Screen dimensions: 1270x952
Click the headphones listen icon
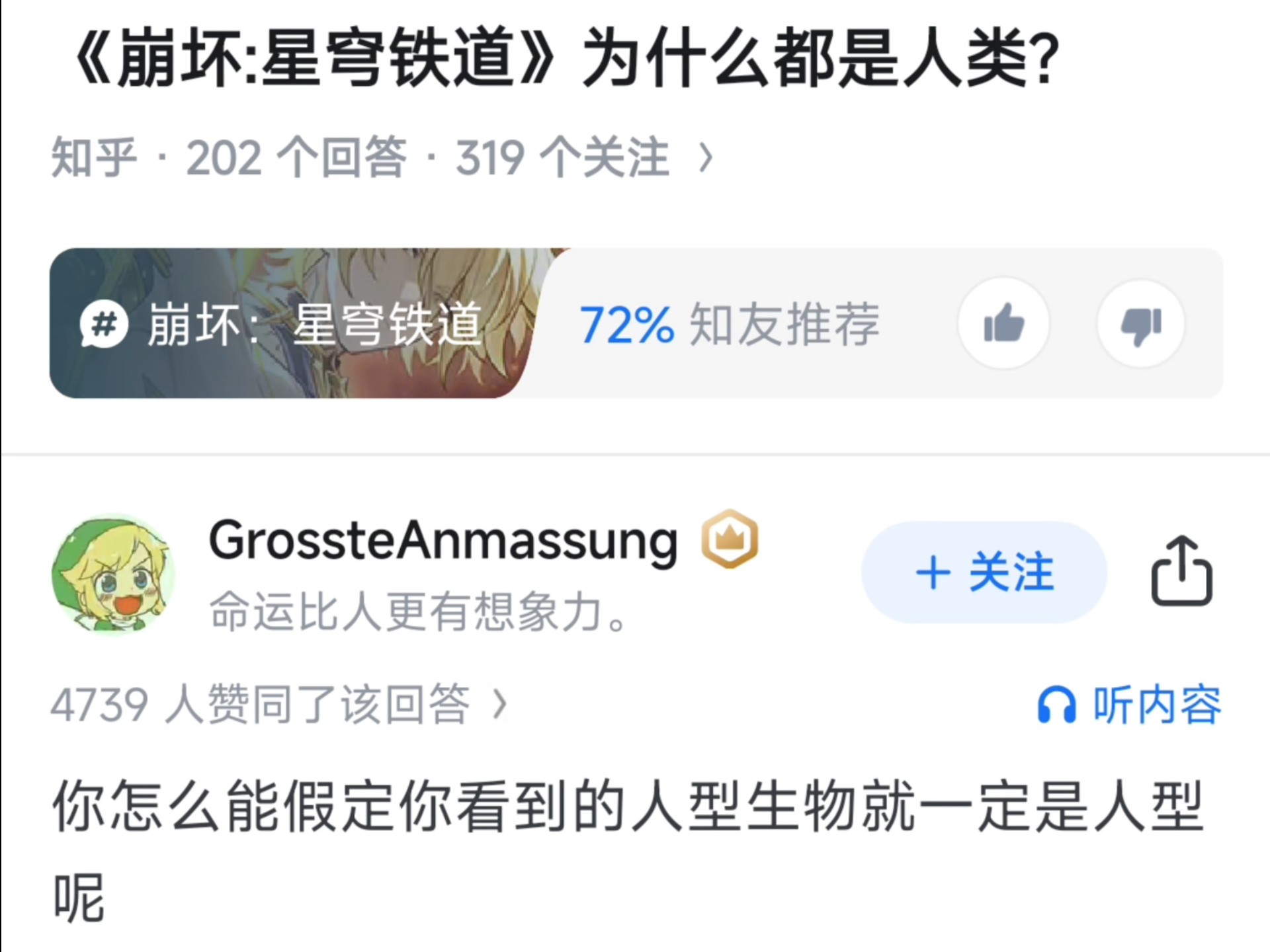1056,705
